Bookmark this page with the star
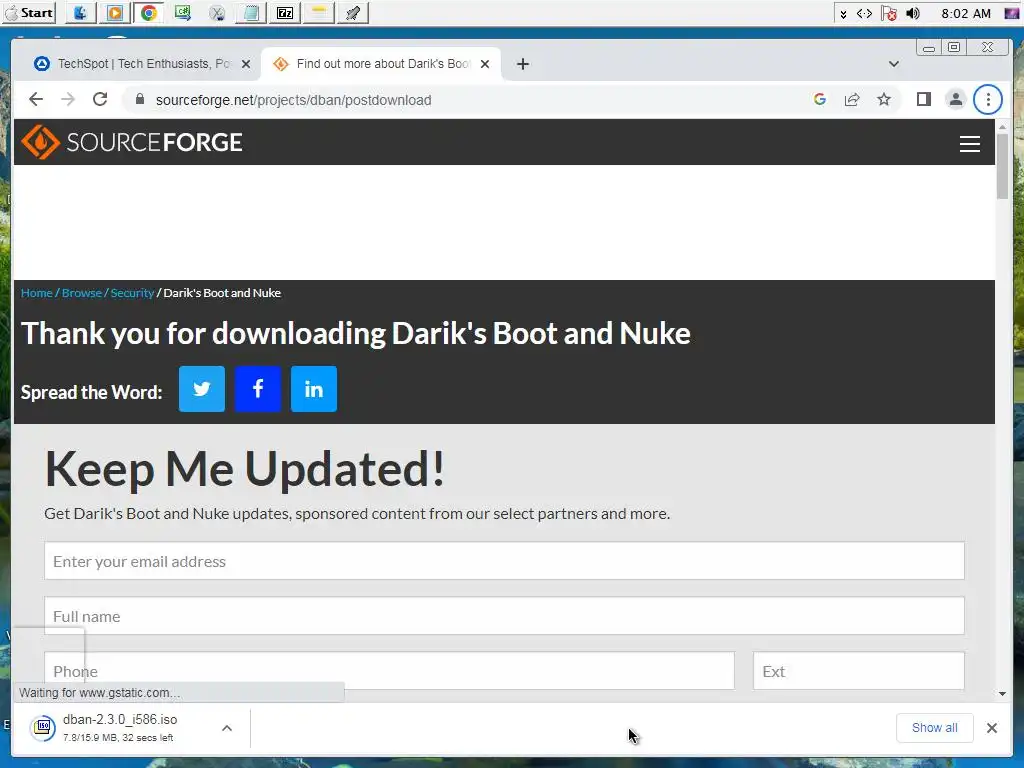 point(884,99)
